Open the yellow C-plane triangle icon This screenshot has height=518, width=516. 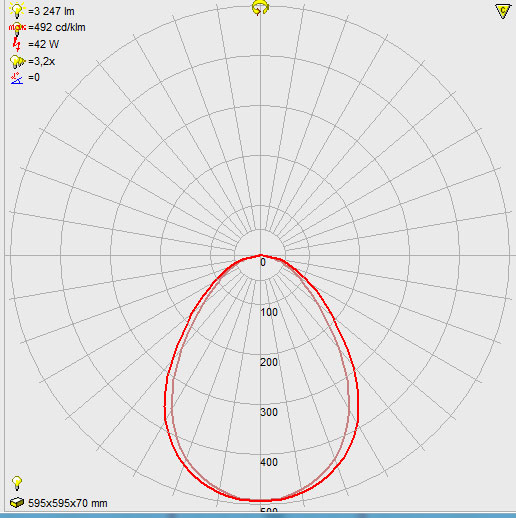(x=503, y=11)
